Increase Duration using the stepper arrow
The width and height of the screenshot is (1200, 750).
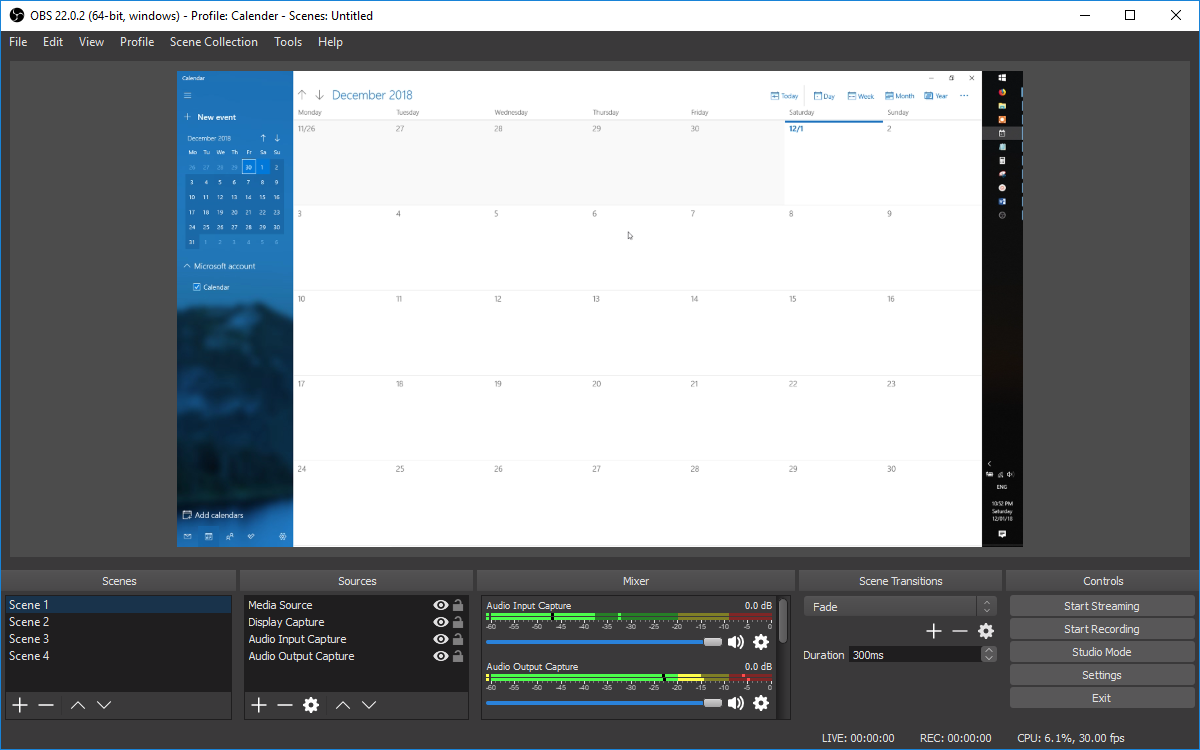tap(988, 650)
